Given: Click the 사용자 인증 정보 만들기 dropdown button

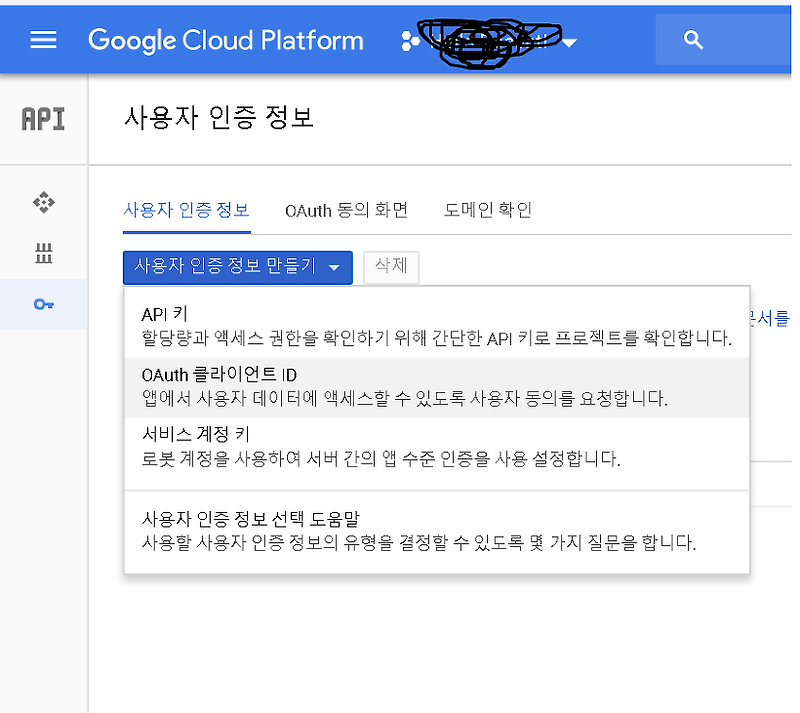Looking at the screenshot, I should pos(238,267).
